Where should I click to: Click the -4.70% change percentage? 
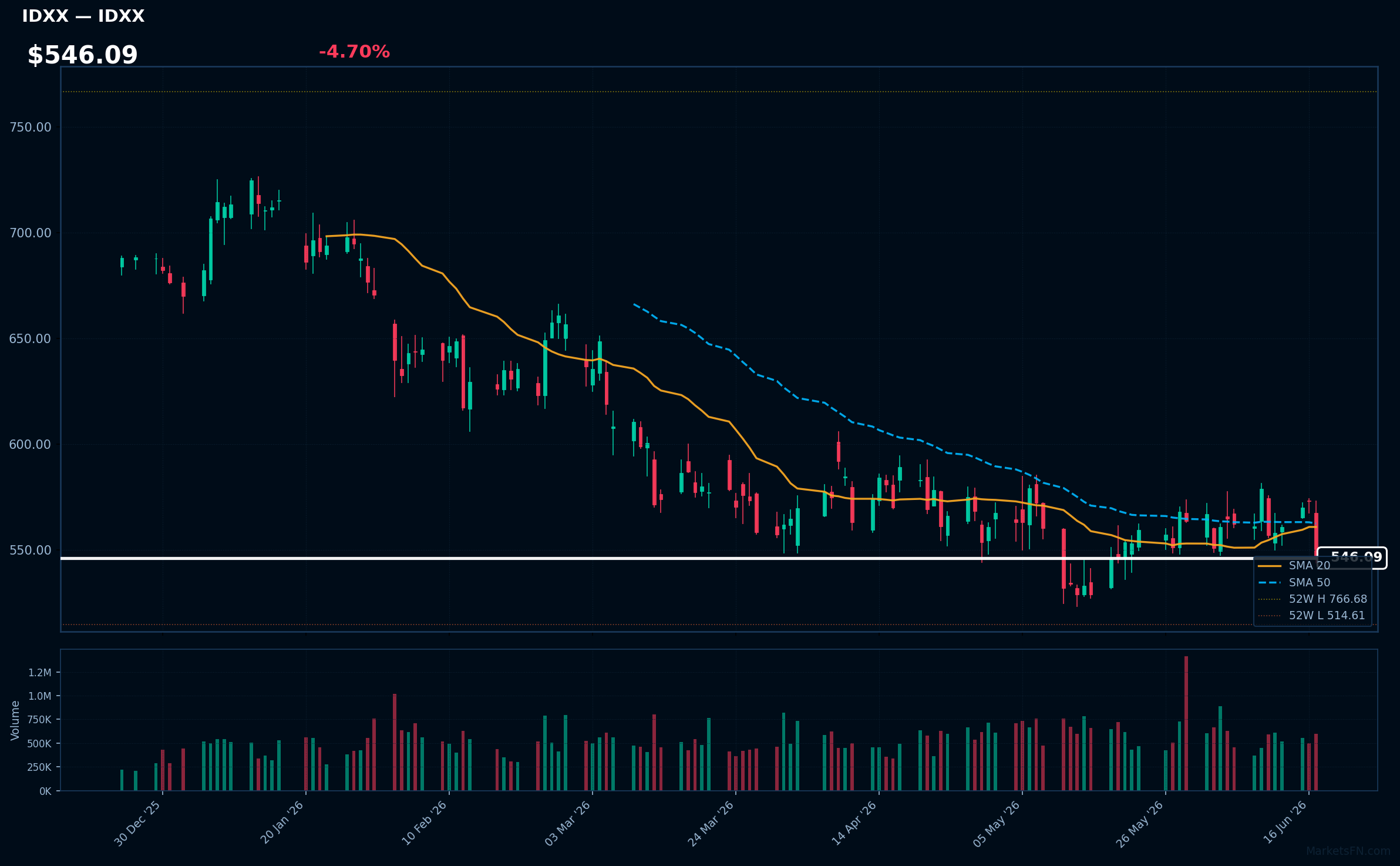pos(354,52)
